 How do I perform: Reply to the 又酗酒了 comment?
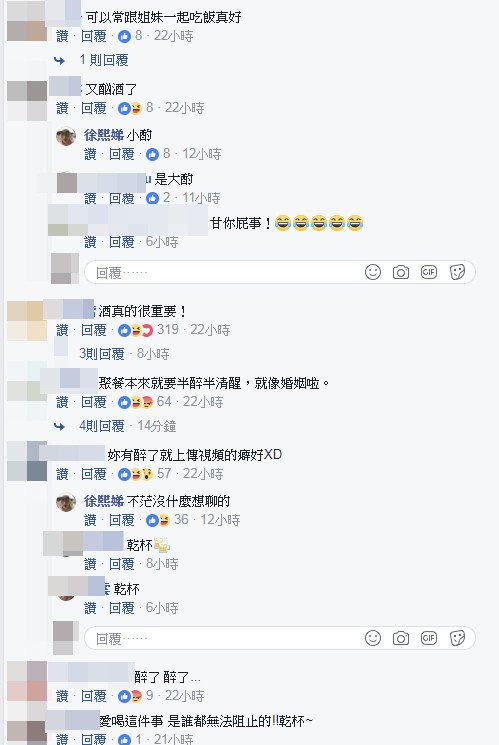click(94, 108)
